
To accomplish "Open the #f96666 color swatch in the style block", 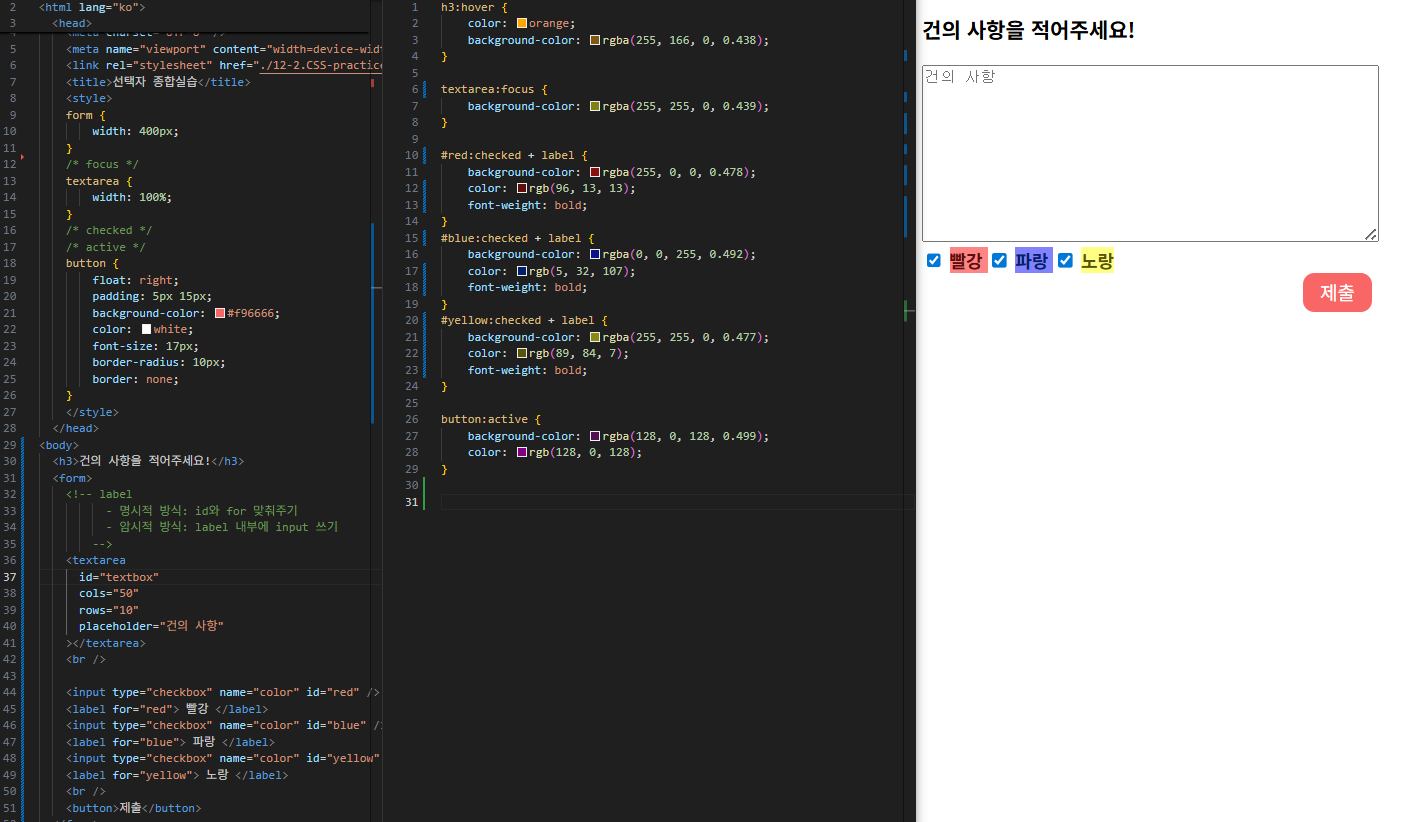I will (x=220, y=313).
